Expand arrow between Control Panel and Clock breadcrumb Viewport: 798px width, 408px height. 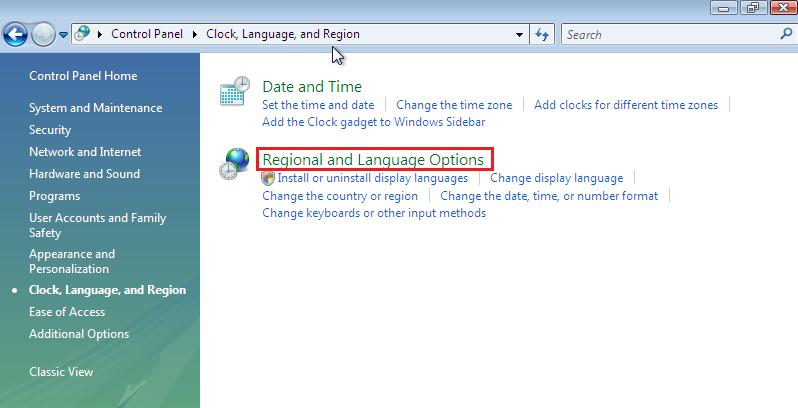click(x=195, y=35)
